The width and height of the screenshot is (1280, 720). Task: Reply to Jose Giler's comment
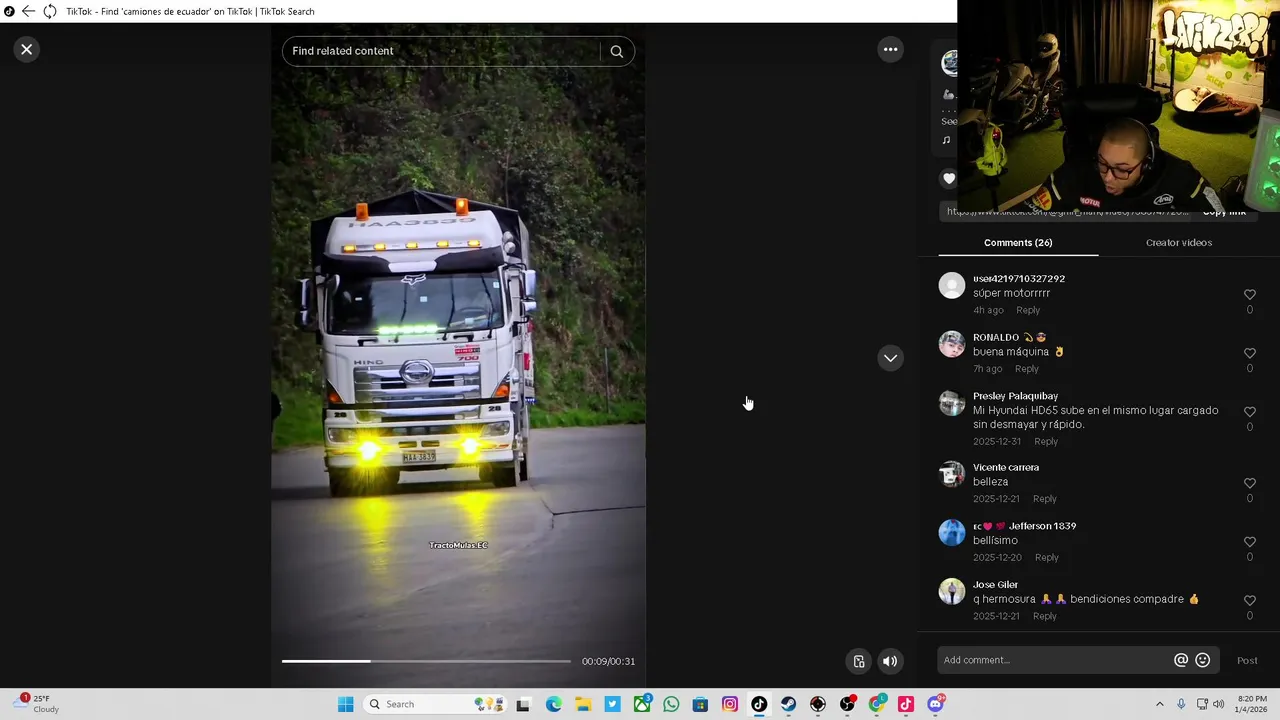point(1044,616)
